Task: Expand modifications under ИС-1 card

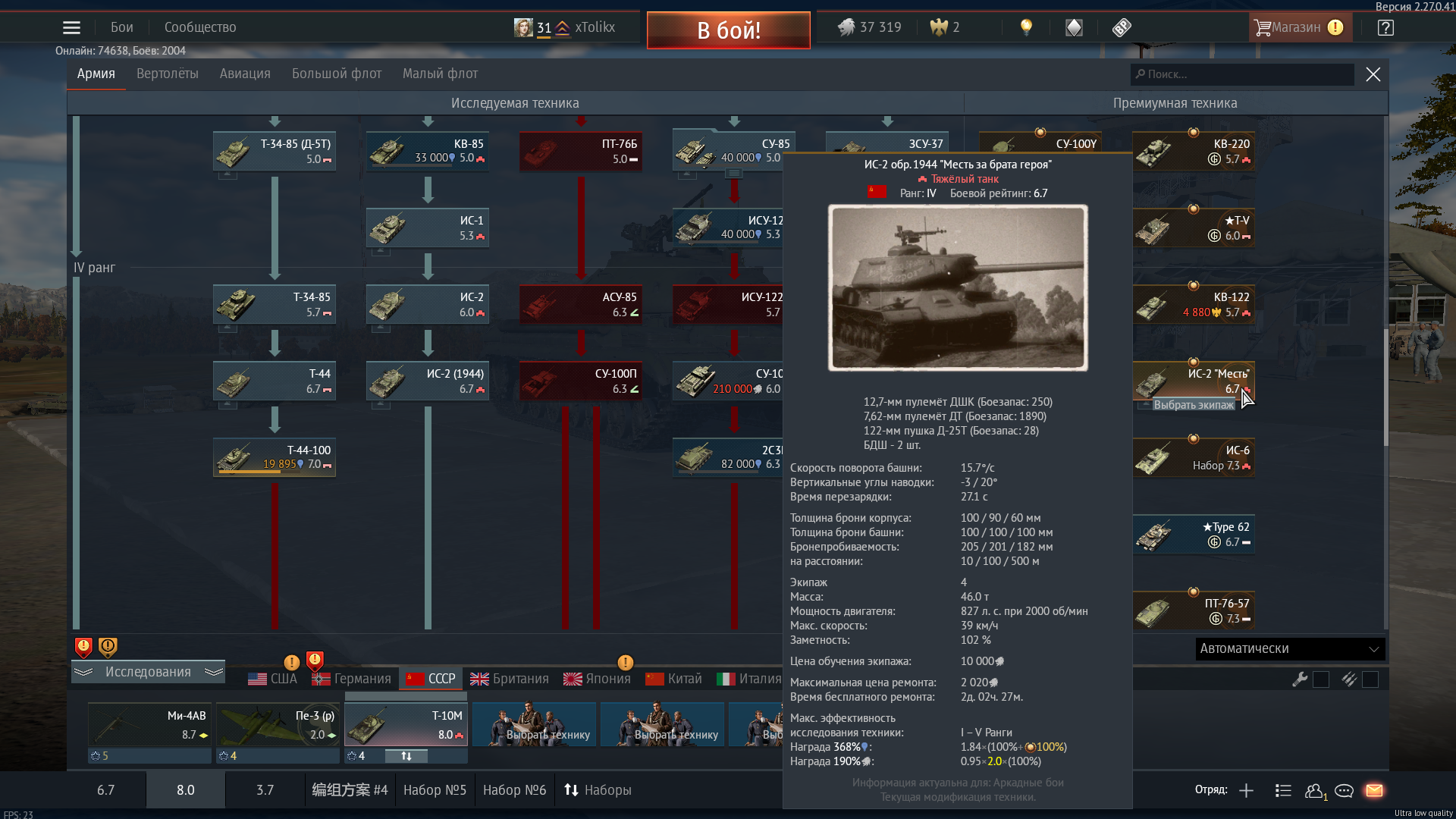Action: click(381, 252)
